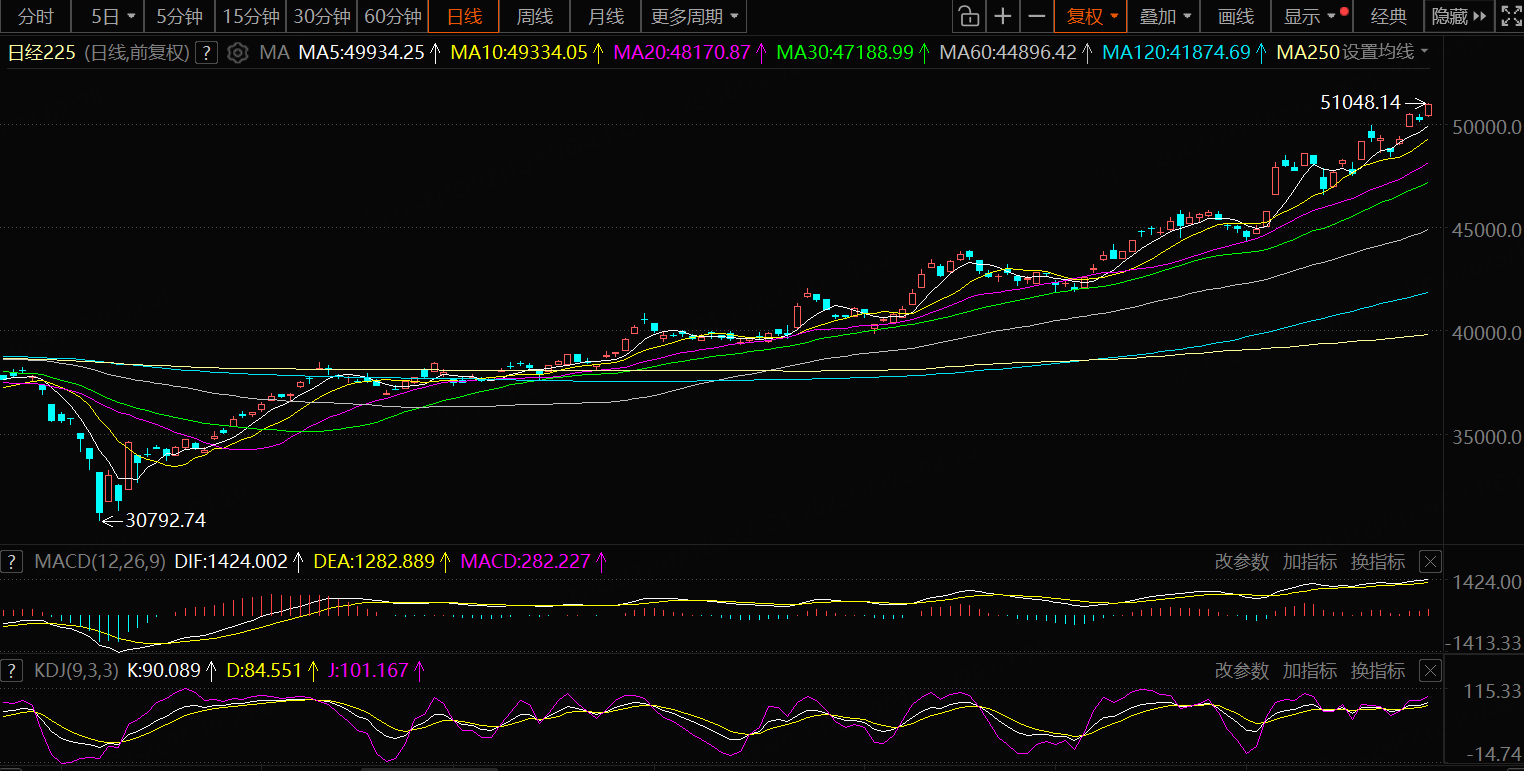Click the KDJ help question mark icon

click(x=12, y=671)
